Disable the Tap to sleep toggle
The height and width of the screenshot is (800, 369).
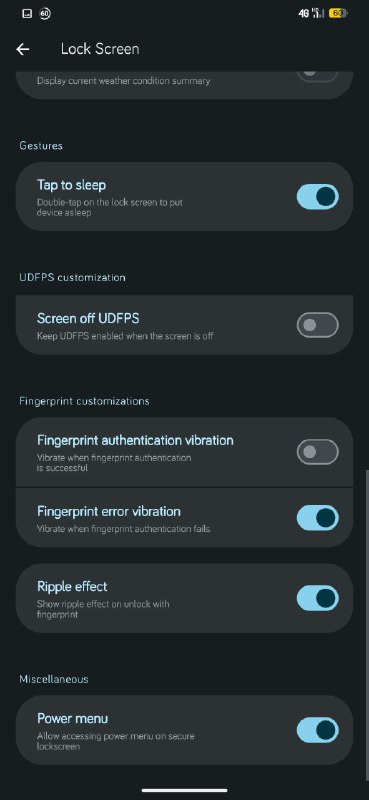pyautogui.click(x=317, y=196)
